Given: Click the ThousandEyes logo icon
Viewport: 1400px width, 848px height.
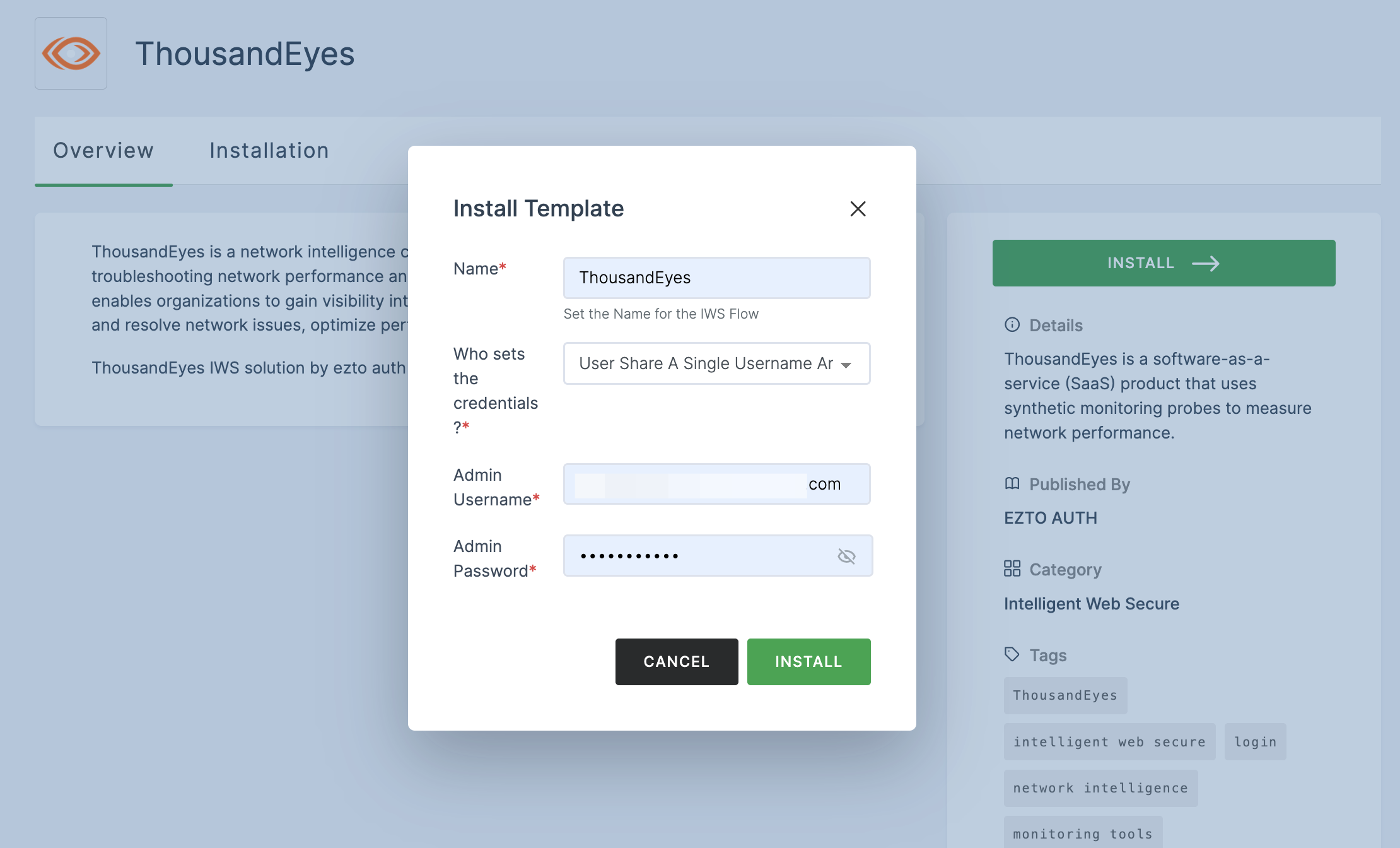Looking at the screenshot, I should click(71, 53).
